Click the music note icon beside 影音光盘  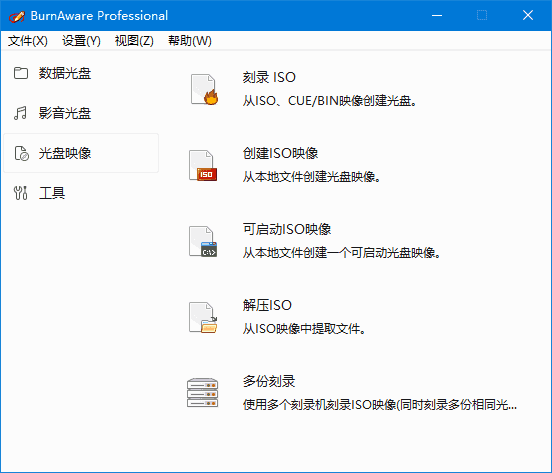tap(20, 113)
